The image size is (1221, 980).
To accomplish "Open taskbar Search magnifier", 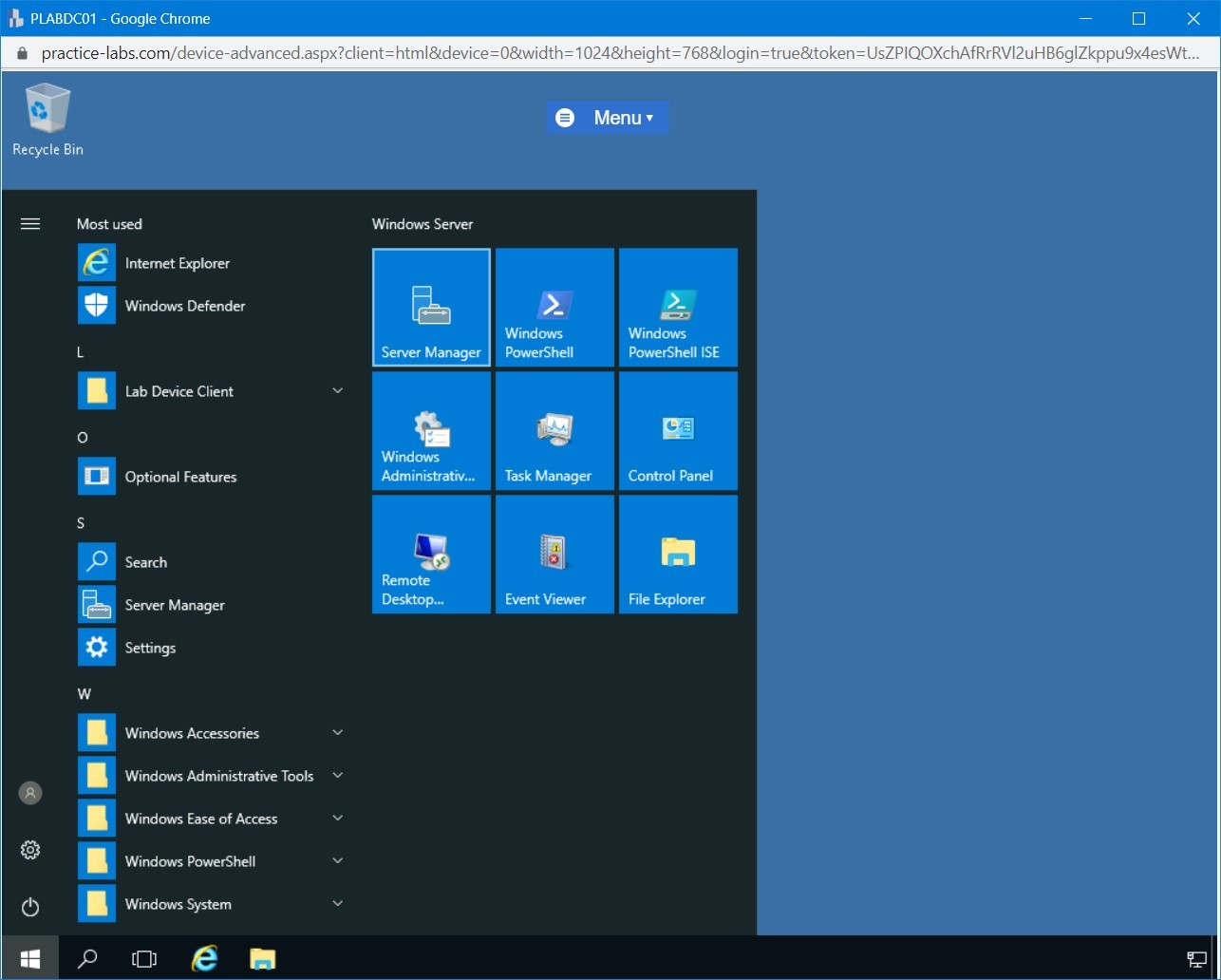I will [x=87, y=959].
